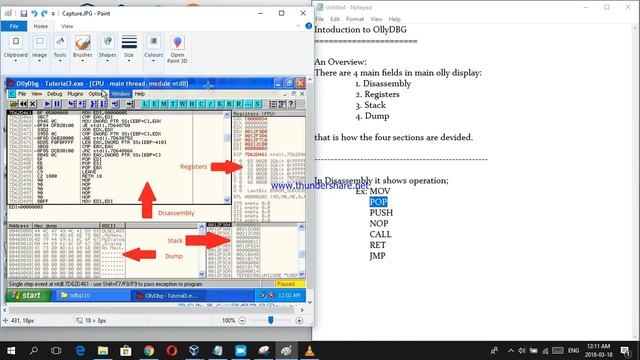
Task: Click Notepad's vertical scrollbar
Action: pyautogui.click(x=636, y=182)
